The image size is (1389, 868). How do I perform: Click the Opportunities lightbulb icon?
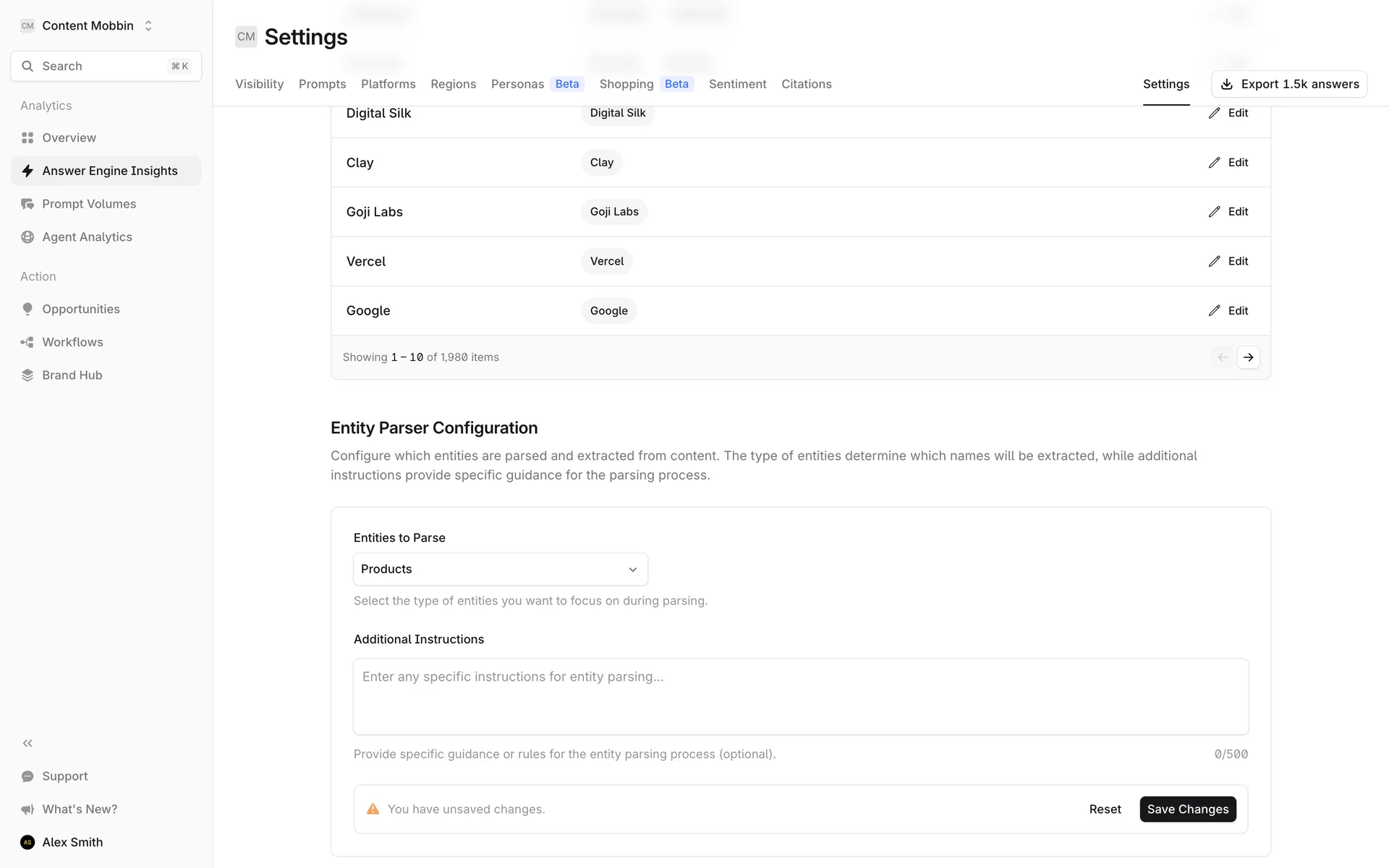27,309
